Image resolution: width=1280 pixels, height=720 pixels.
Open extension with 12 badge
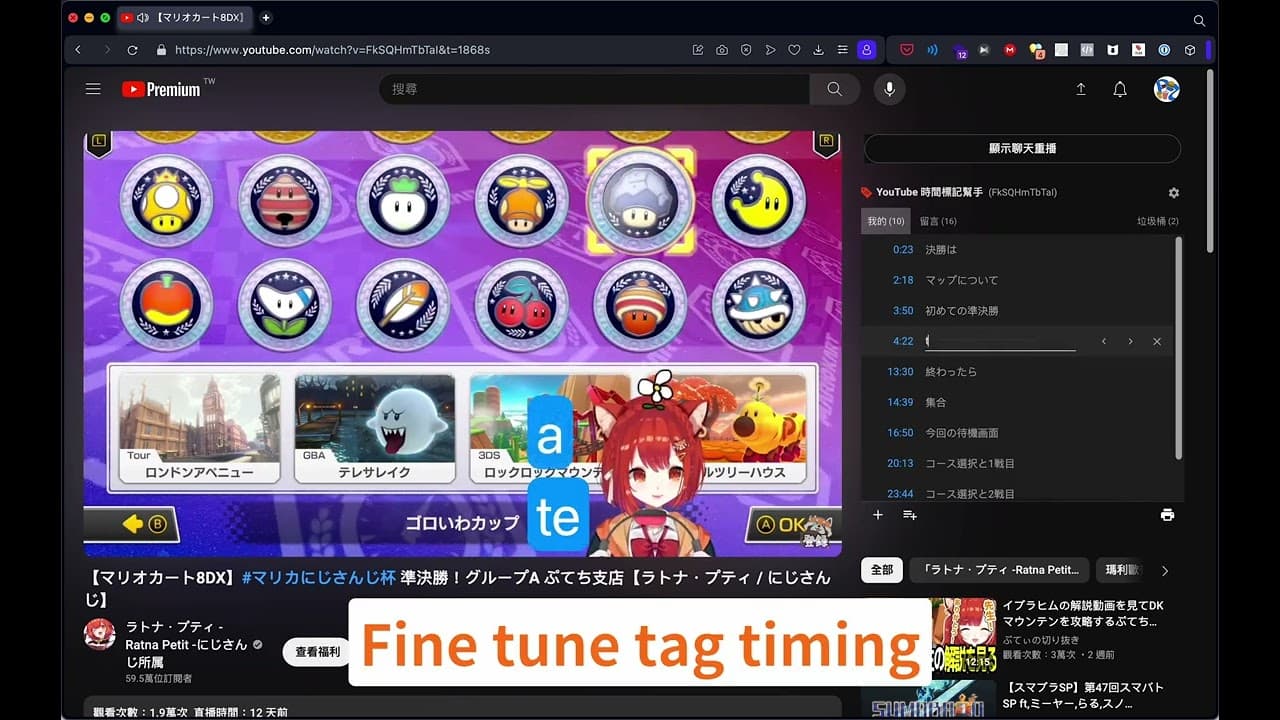(x=960, y=50)
